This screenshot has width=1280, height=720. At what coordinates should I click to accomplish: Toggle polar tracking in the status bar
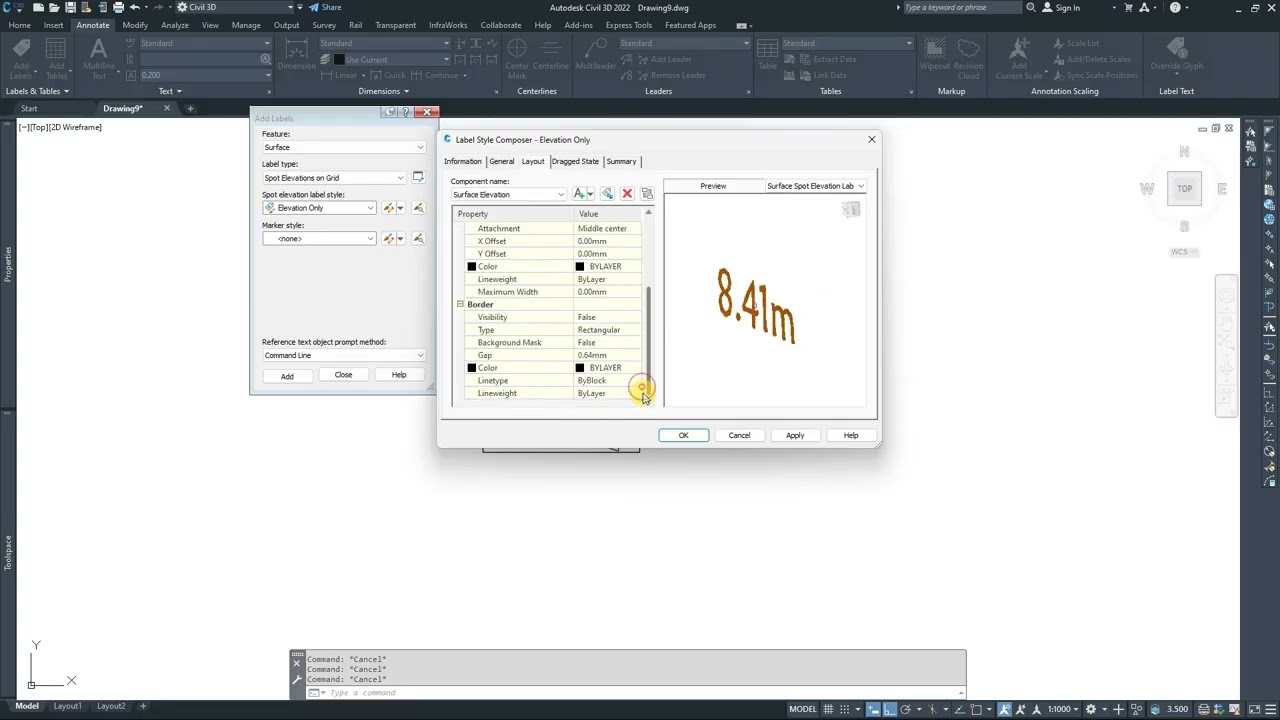coord(907,708)
